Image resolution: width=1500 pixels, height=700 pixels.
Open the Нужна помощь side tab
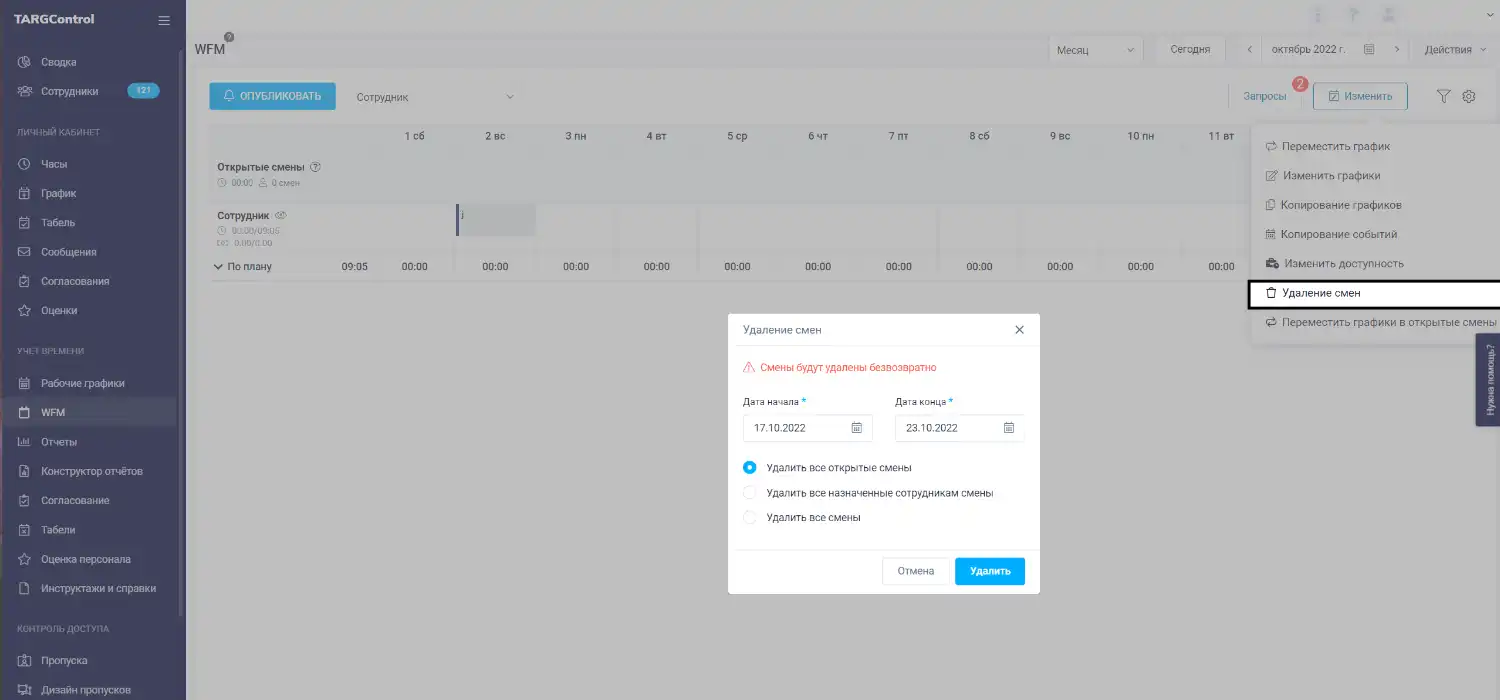pyautogui.click(x=1488, y=380)
